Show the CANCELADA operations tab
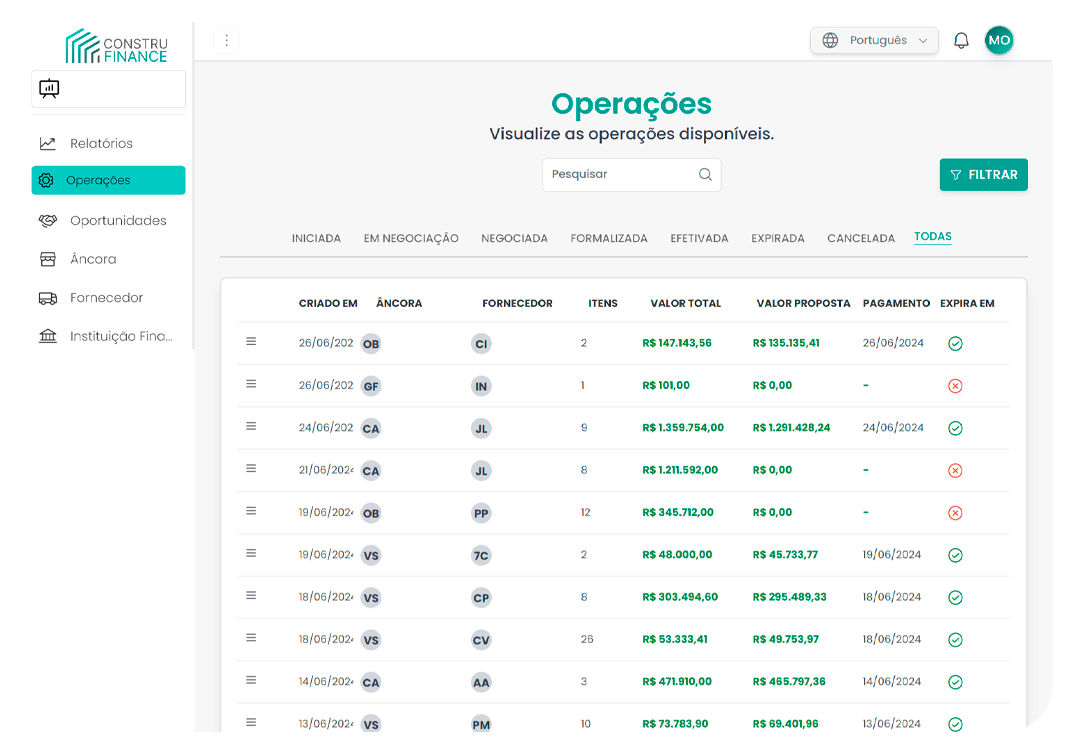This screenshot has width=1080, height=753. 860,238
